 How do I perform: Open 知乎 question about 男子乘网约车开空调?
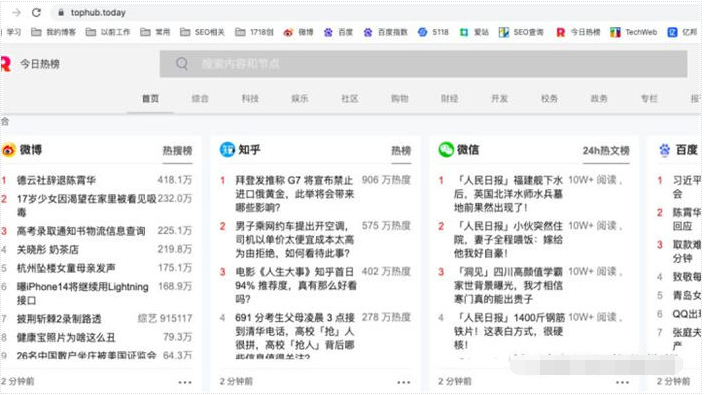pyautogui.click(x=295, y=240)
